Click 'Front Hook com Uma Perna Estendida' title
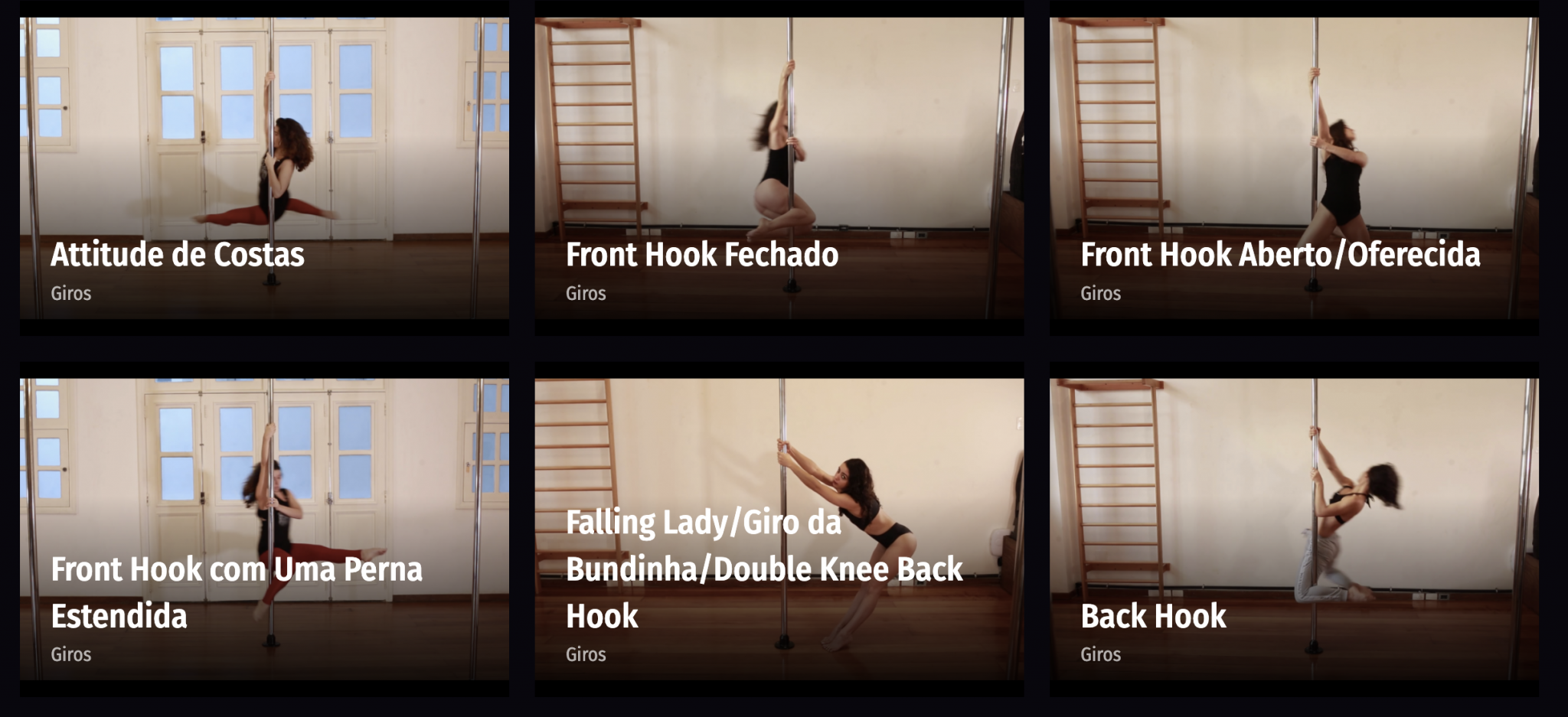1568x717 pixels. 237,593
